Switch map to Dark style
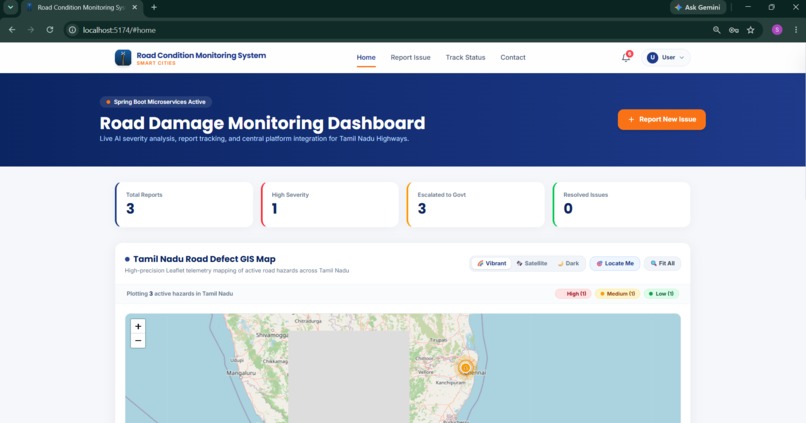Screen dimensions: 806x423 (569, 263)
